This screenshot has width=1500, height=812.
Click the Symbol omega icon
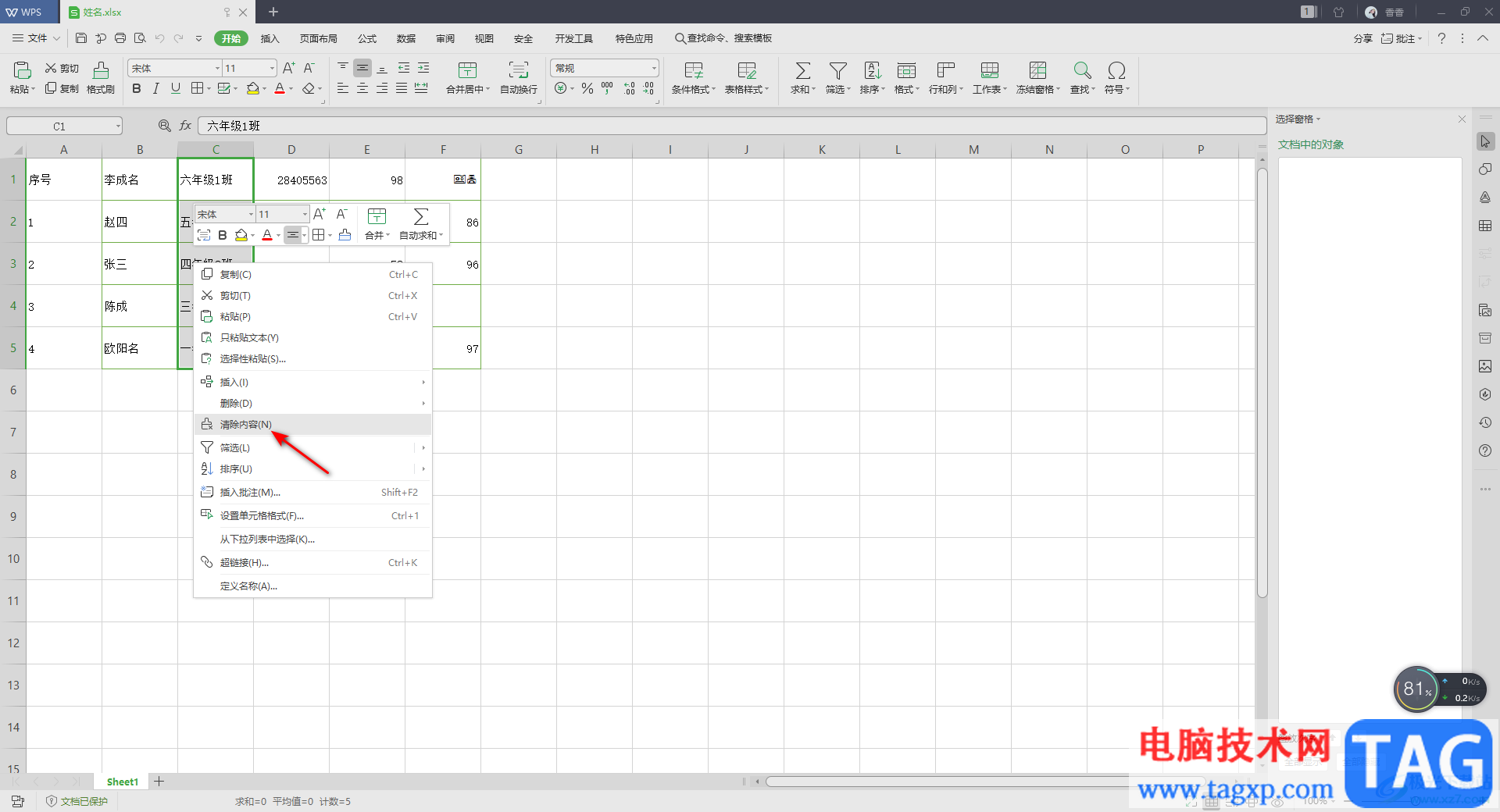coord(1116,71)
